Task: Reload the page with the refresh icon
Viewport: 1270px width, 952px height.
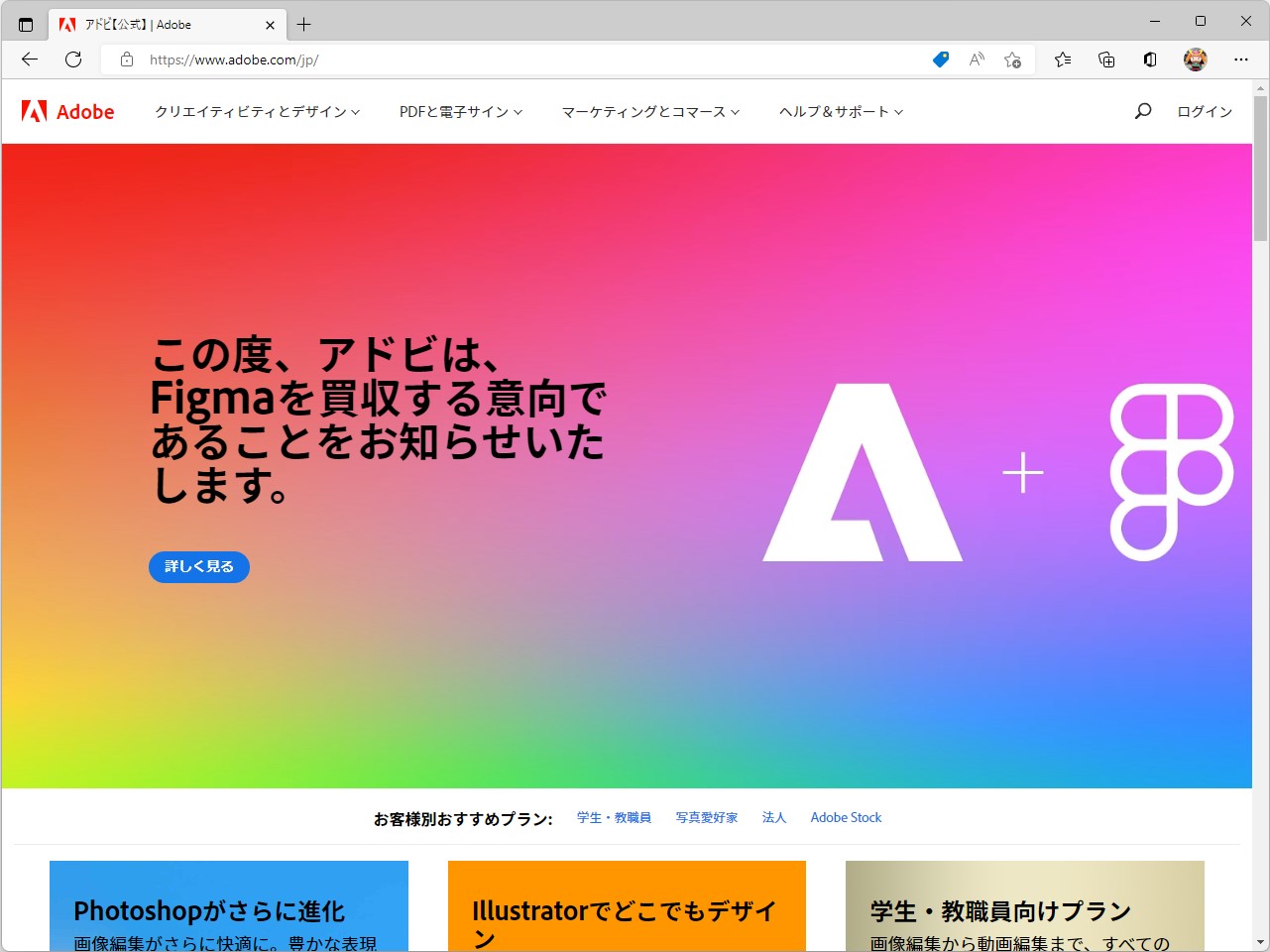Action: (x=72, y=59)
